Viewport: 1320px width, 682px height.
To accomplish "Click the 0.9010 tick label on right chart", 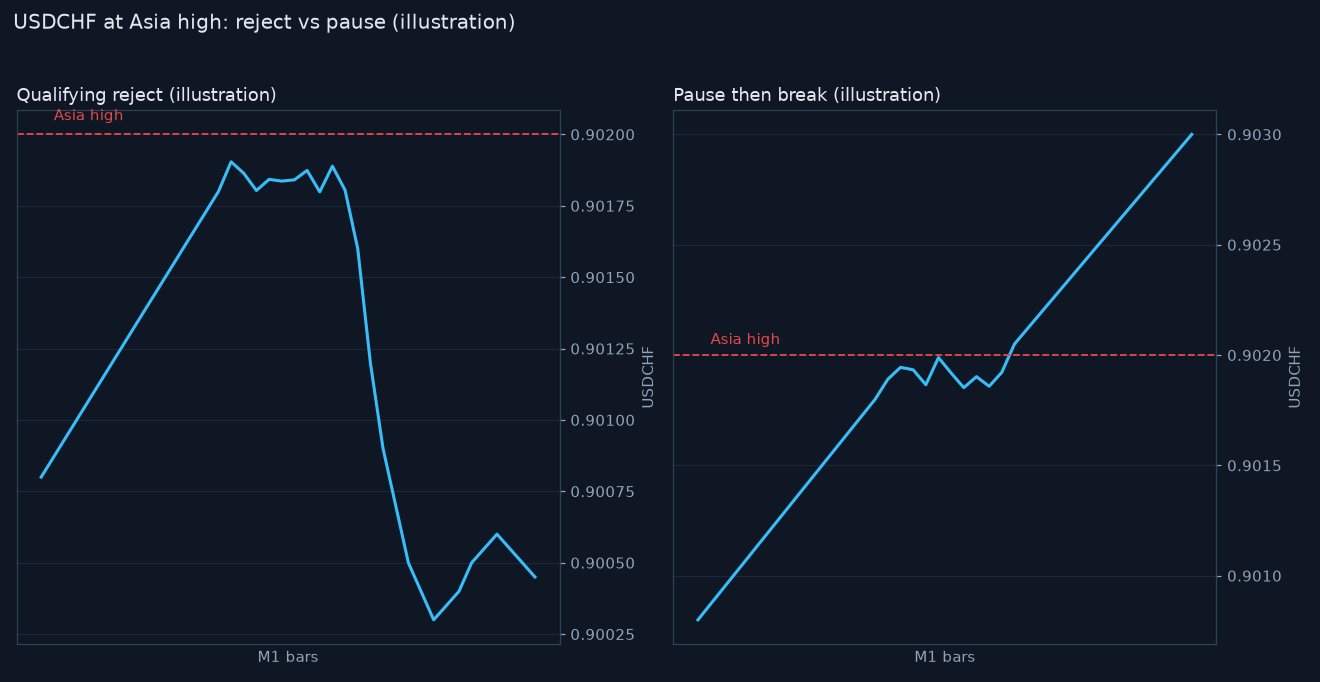I will pos(1254,577).
